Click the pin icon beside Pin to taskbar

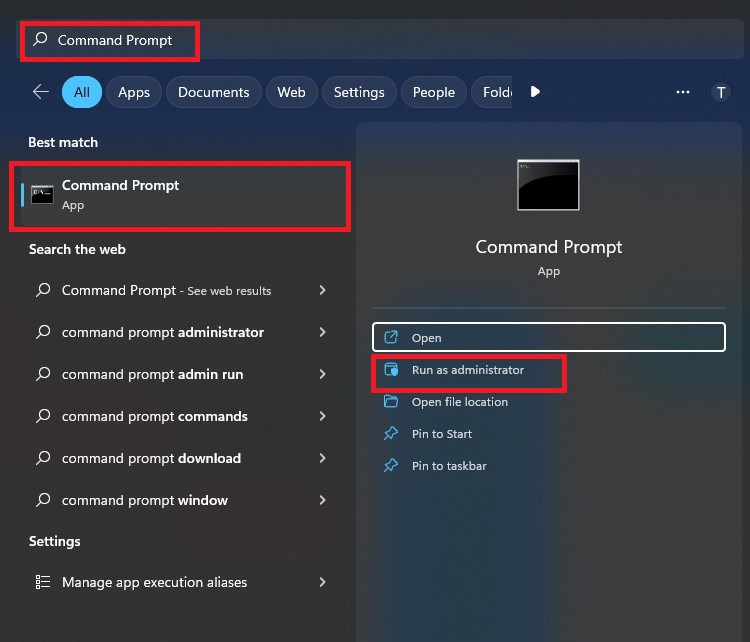391,465
